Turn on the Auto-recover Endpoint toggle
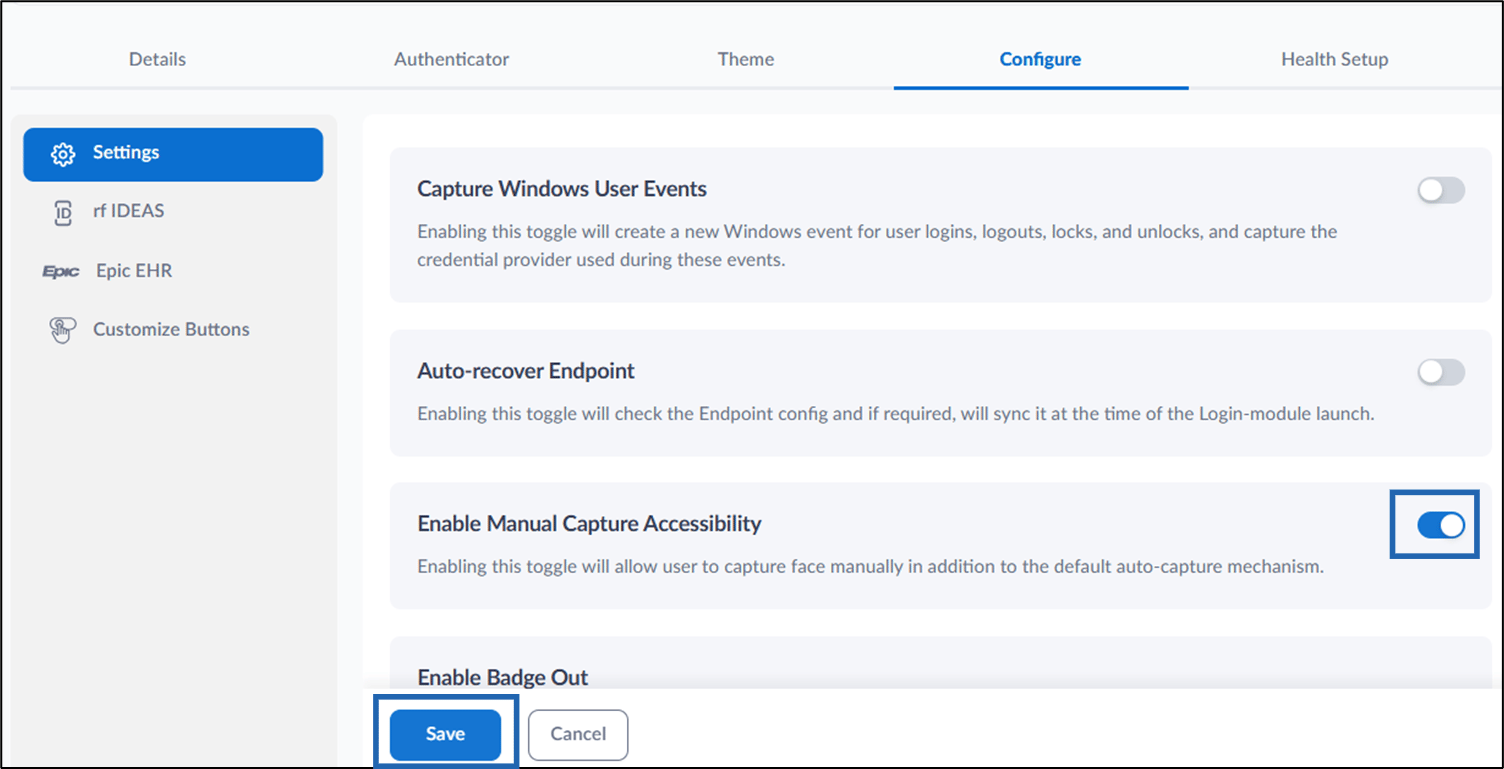The height and width of the screenshot is (769, 1504). pyautogui.click(x=1441, y=372)
